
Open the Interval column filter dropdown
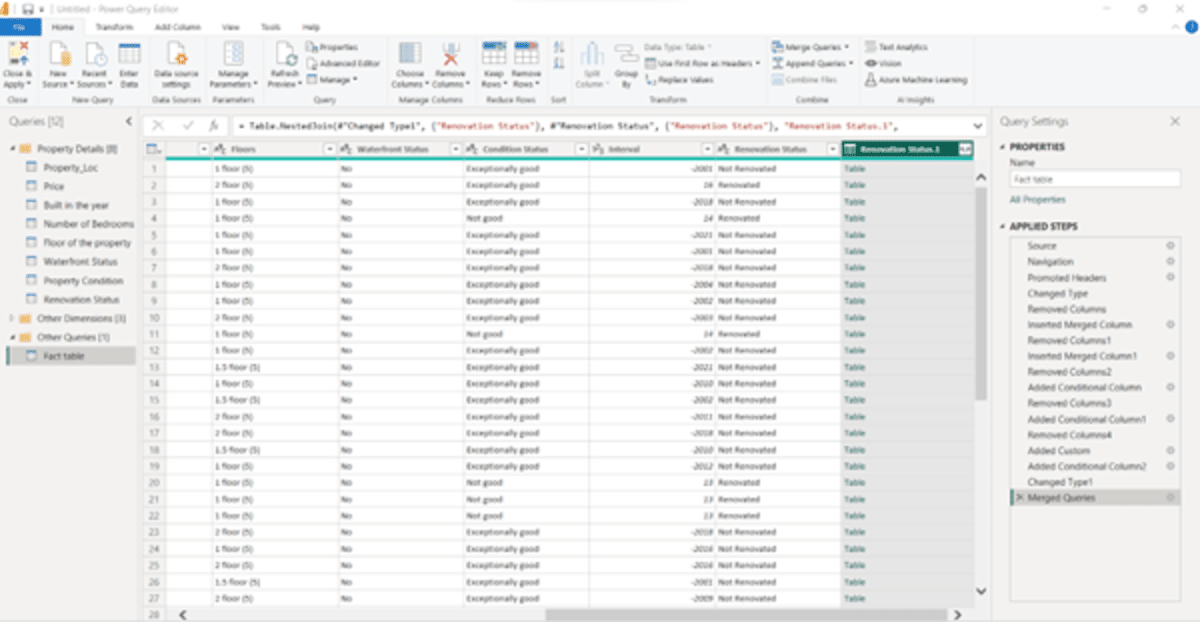point(707,148)
